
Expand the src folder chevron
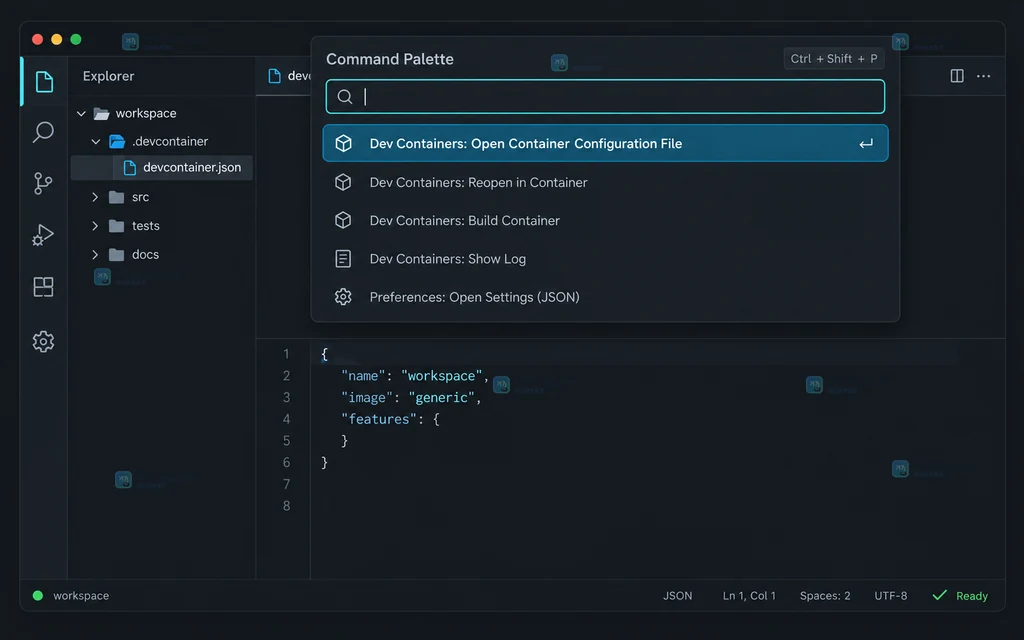point(95,197)
